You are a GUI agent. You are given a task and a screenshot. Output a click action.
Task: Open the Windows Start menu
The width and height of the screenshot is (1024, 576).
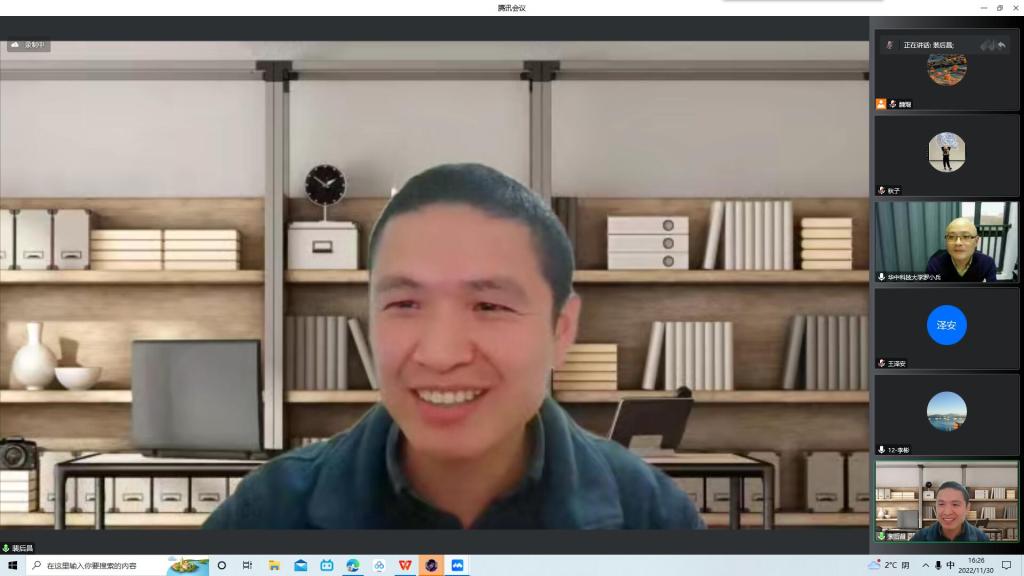(13, 565)
